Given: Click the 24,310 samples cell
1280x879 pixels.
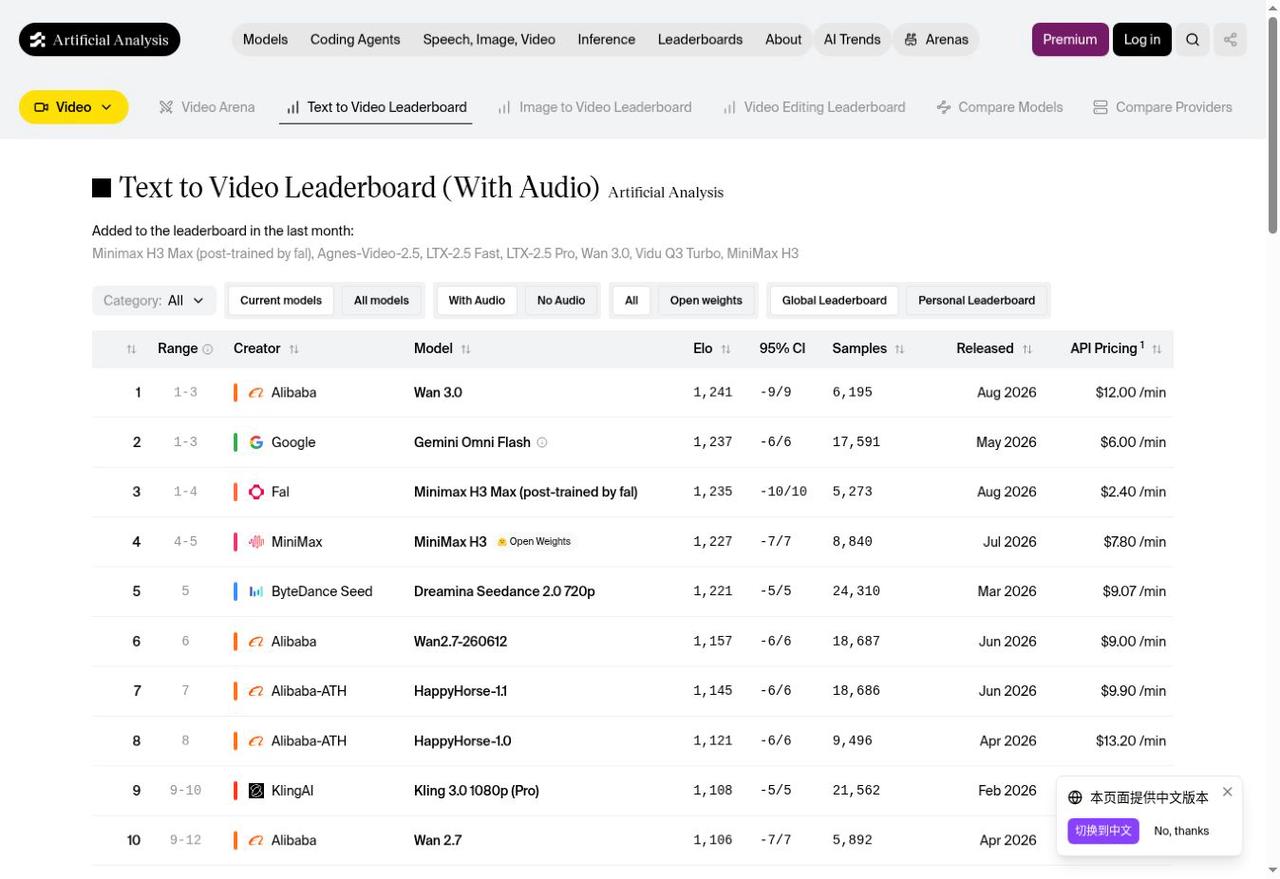Looking at the screenshot, I should tap(856, 592).
